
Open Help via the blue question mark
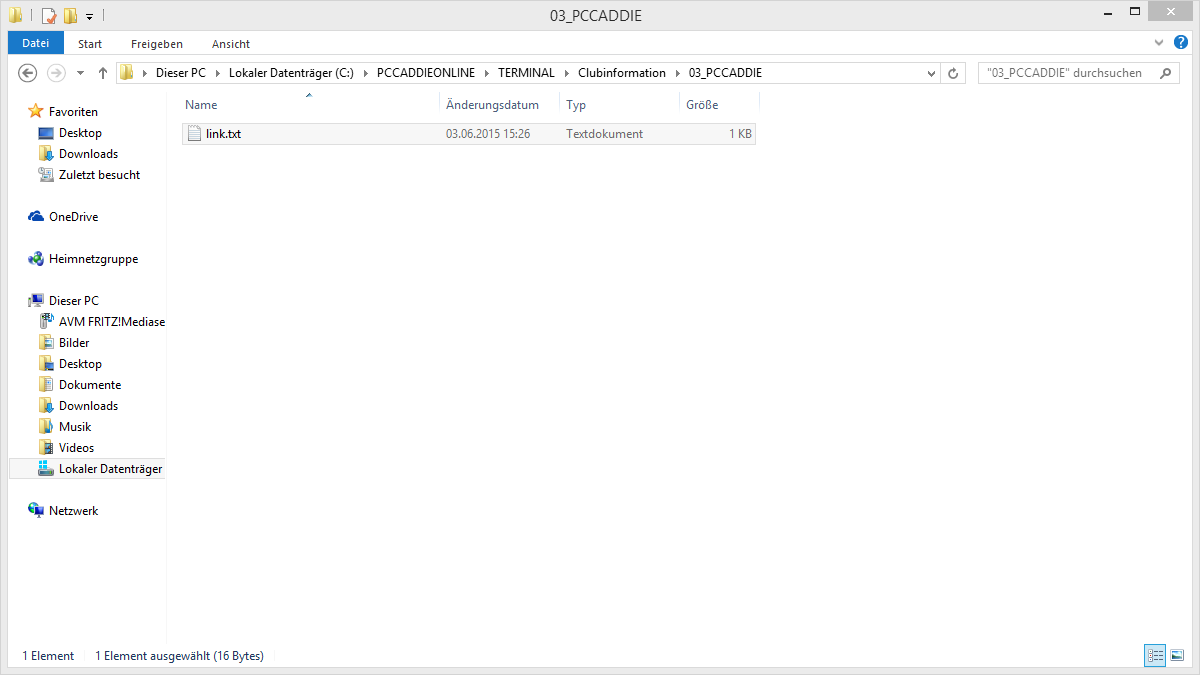coord(1180,43)
